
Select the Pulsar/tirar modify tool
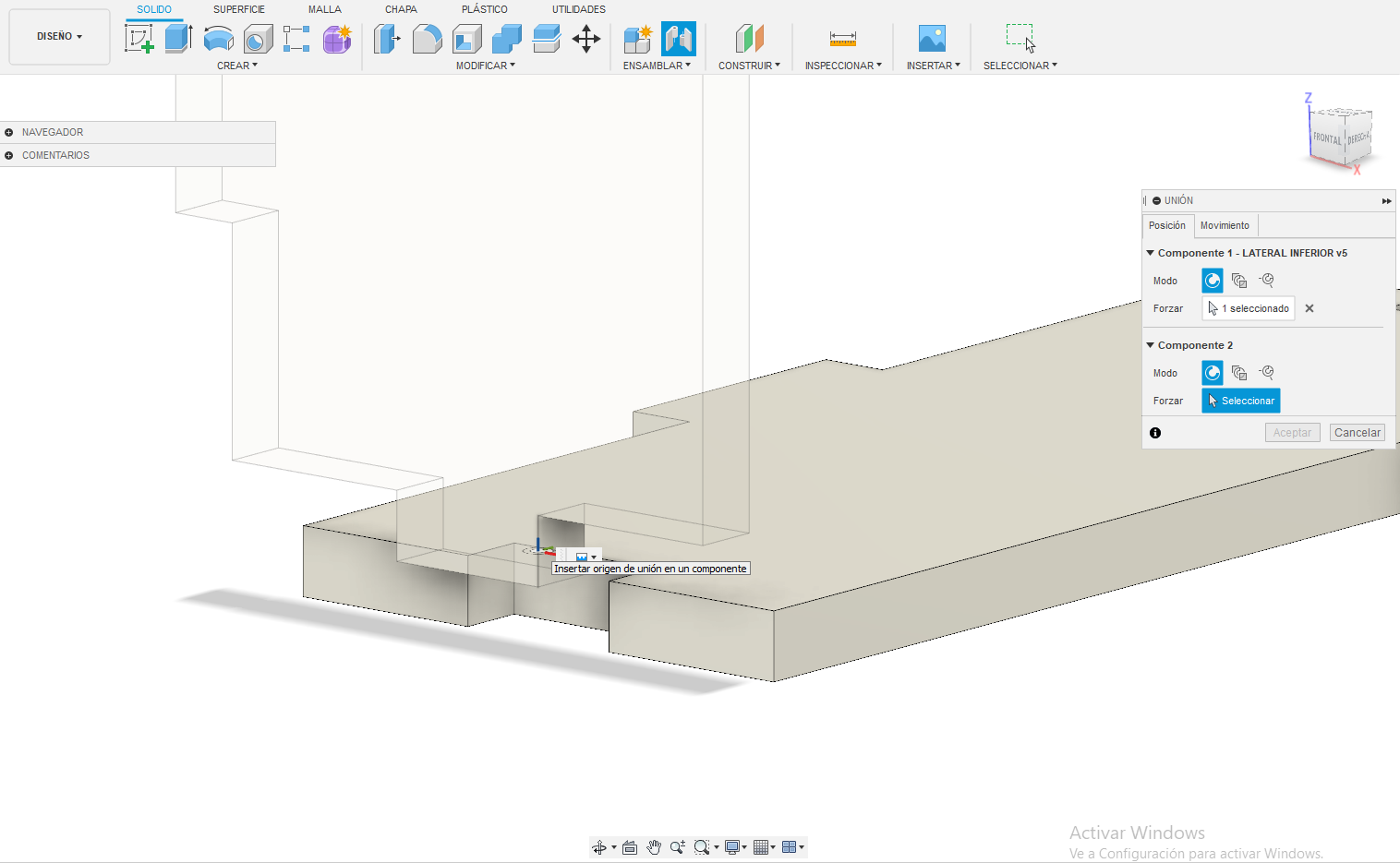point(387,39)
